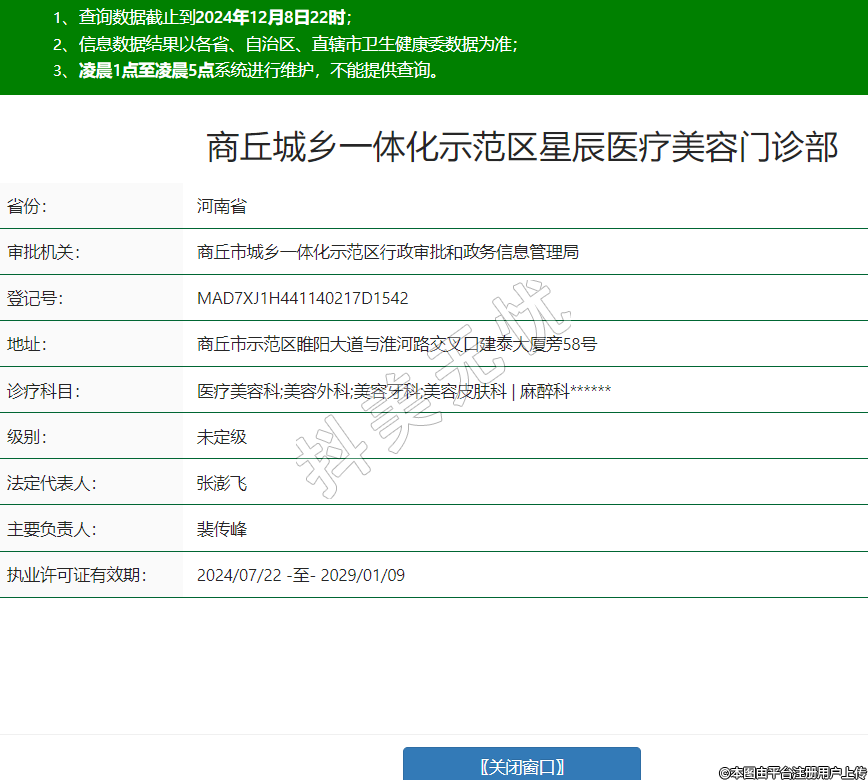Click legal representative name 张澎飞
Viewport: 868px width, 780px height.
pyautogui.click(x=222, y=484)
